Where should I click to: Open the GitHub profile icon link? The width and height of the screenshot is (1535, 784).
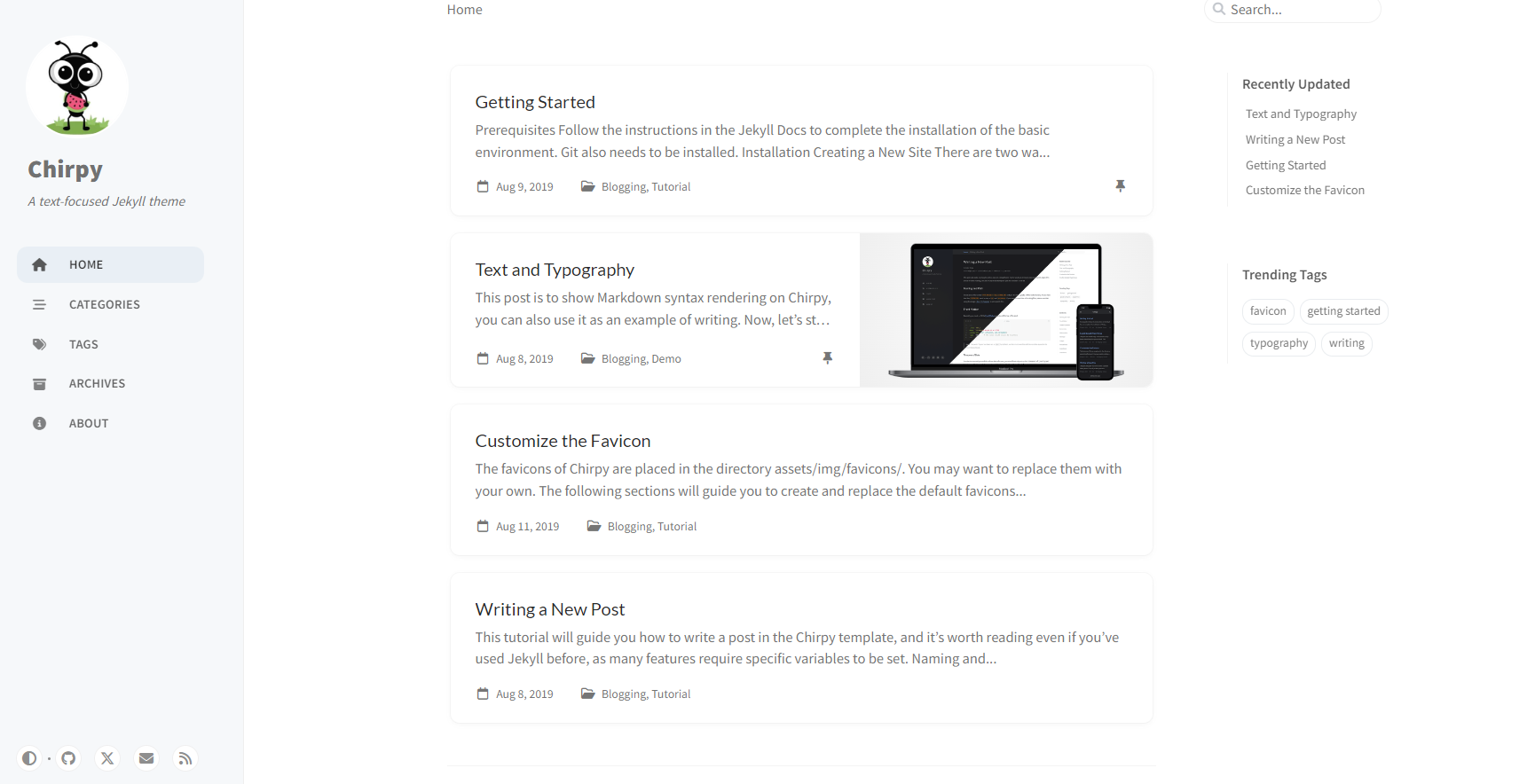pos(68,758)
